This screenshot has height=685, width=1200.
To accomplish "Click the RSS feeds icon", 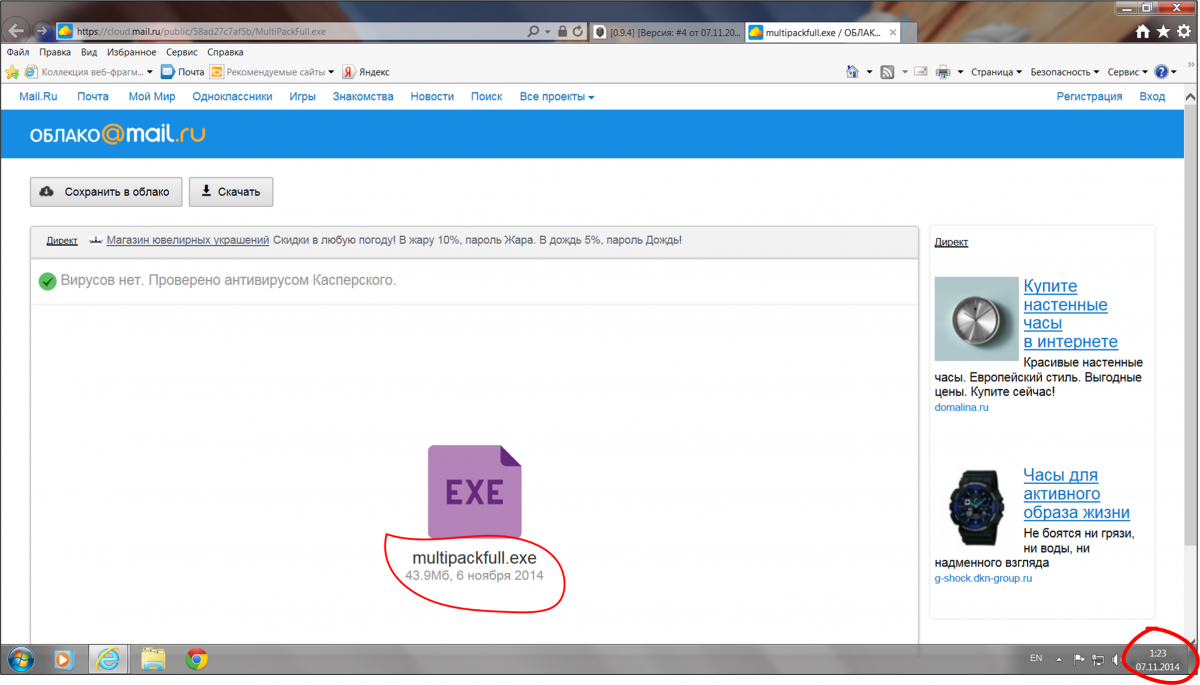I will pos(887,72).
